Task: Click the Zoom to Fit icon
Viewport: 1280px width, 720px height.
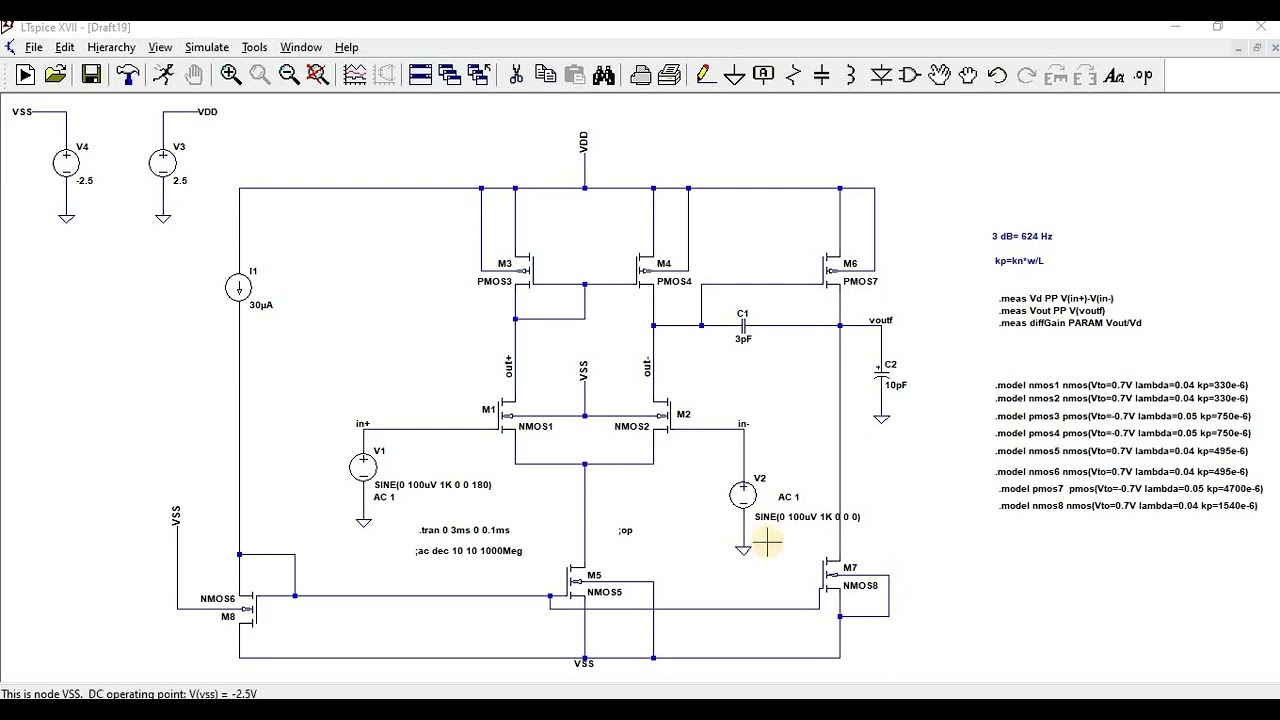Action: [318, 75]
